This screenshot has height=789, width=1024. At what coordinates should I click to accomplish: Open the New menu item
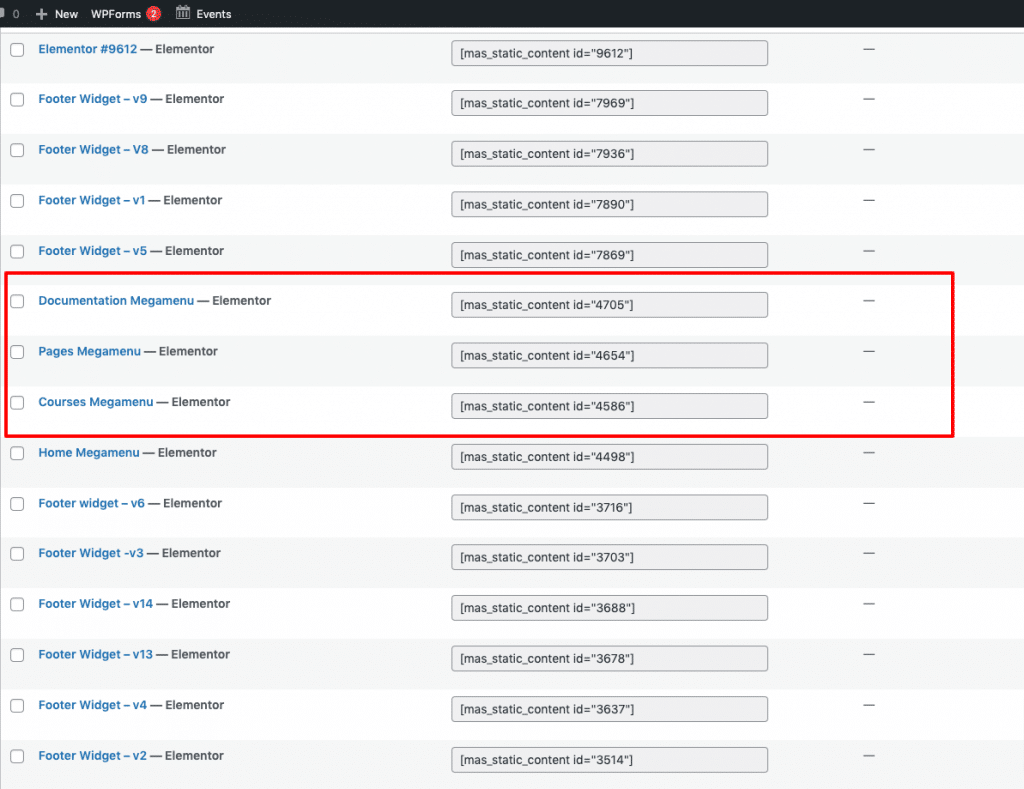66,14
